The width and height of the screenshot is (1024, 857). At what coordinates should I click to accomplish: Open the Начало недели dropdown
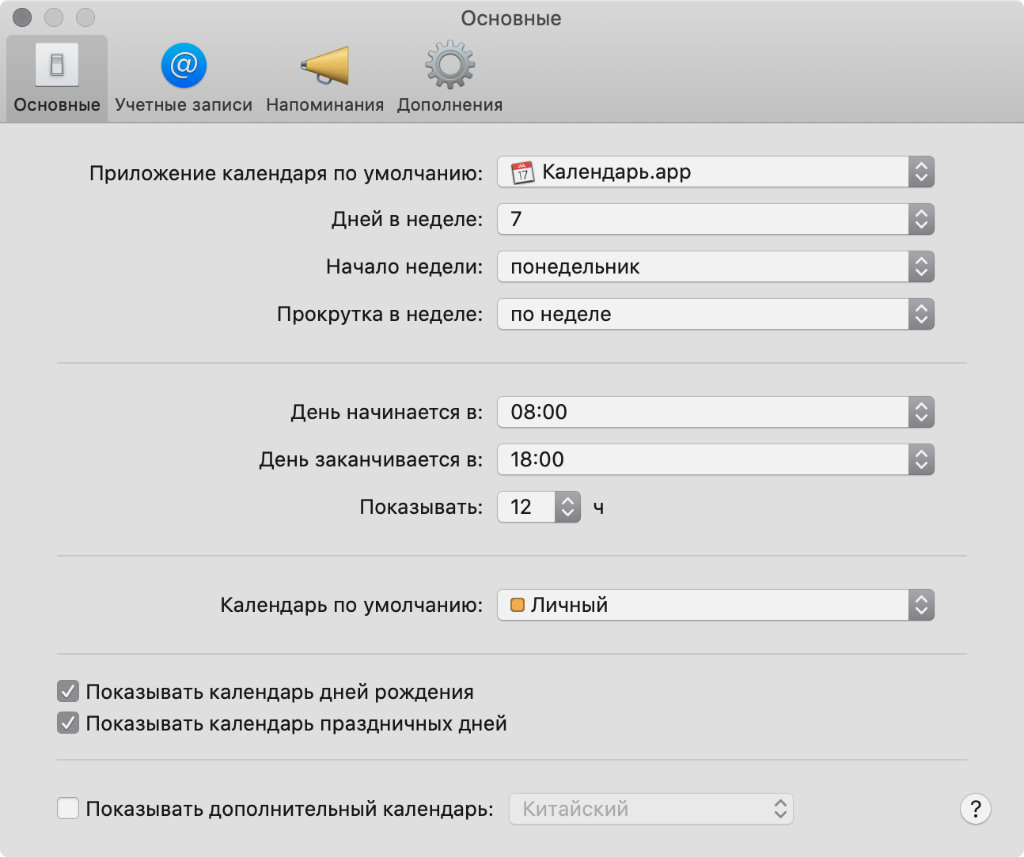[x=716, y=267]
